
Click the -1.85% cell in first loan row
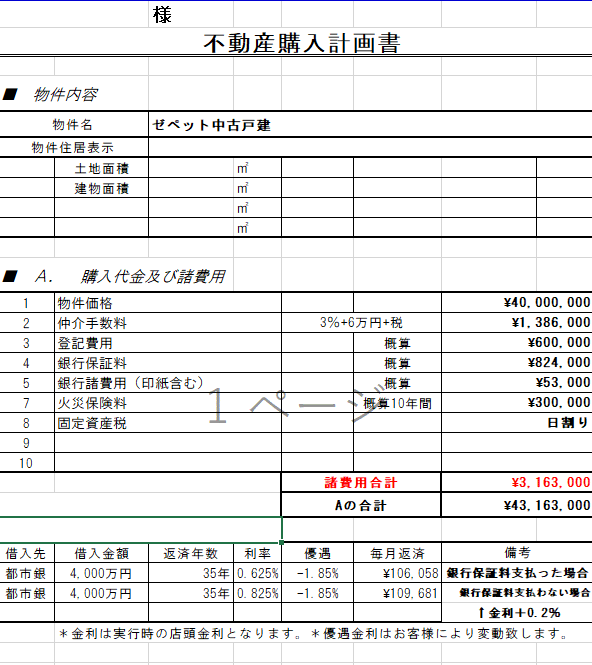click(x=318, y=573)
